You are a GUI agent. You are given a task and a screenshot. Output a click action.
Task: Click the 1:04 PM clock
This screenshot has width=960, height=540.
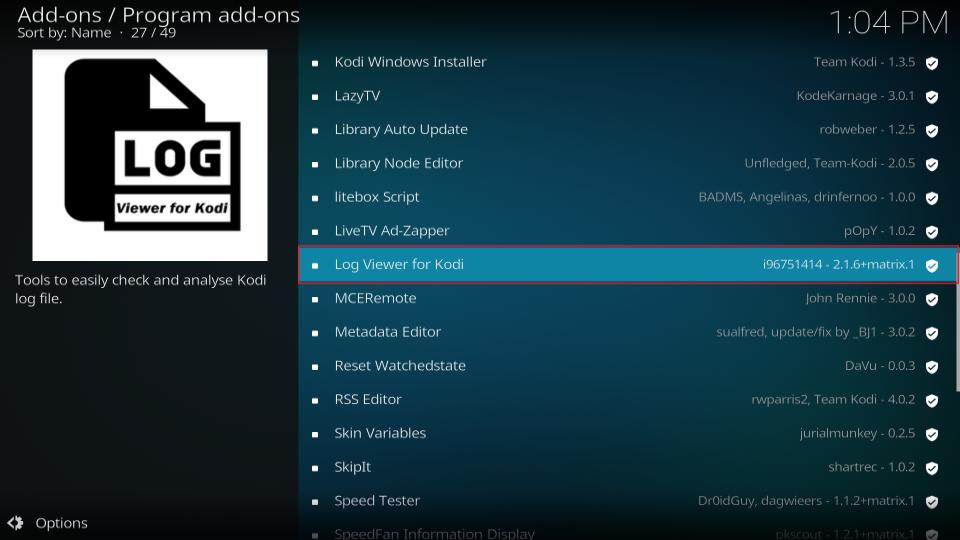pyautogui.click(x=888, y=23)
